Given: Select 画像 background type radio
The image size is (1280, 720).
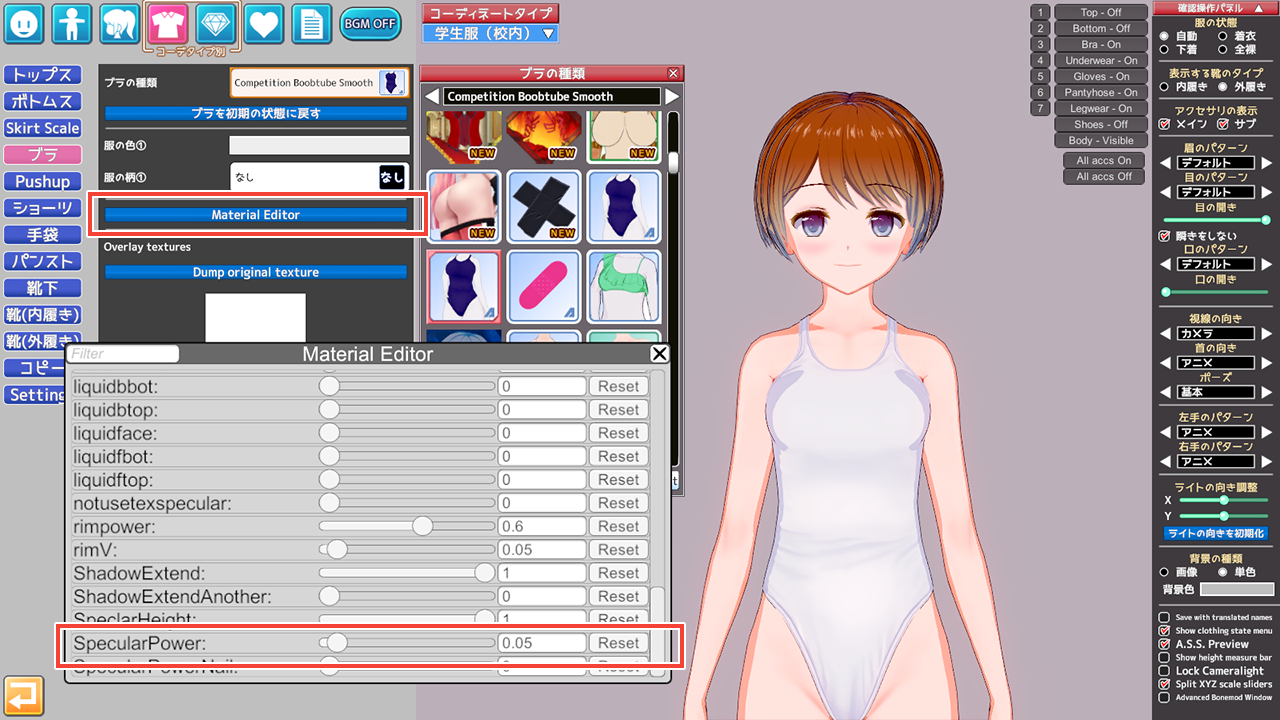Looking at the screenshot, I should tap(1164, 572).
